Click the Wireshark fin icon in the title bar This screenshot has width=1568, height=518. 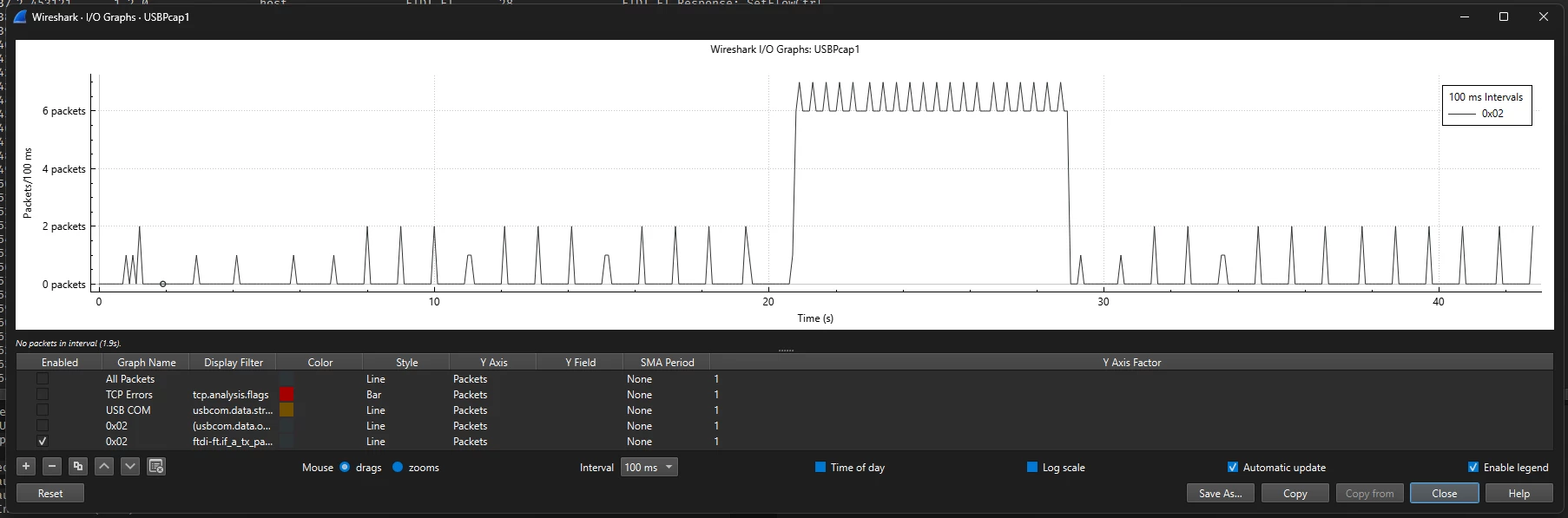pos(20,16)
